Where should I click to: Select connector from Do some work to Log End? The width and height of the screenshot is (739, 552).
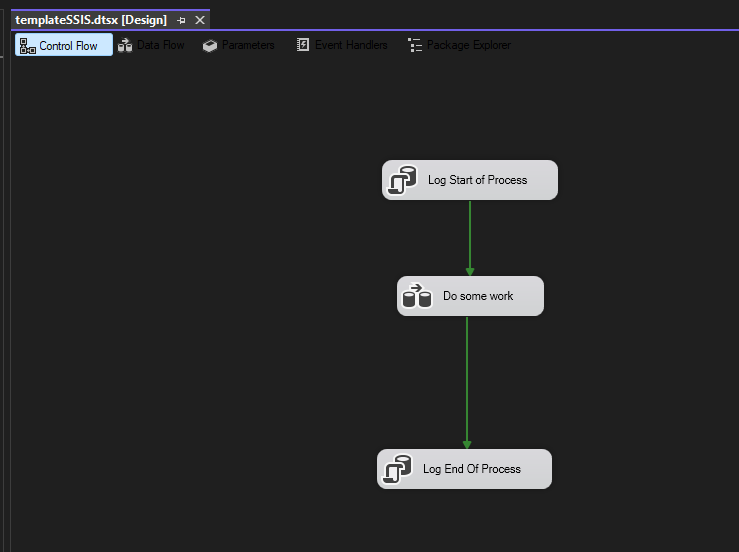point(467,380)
